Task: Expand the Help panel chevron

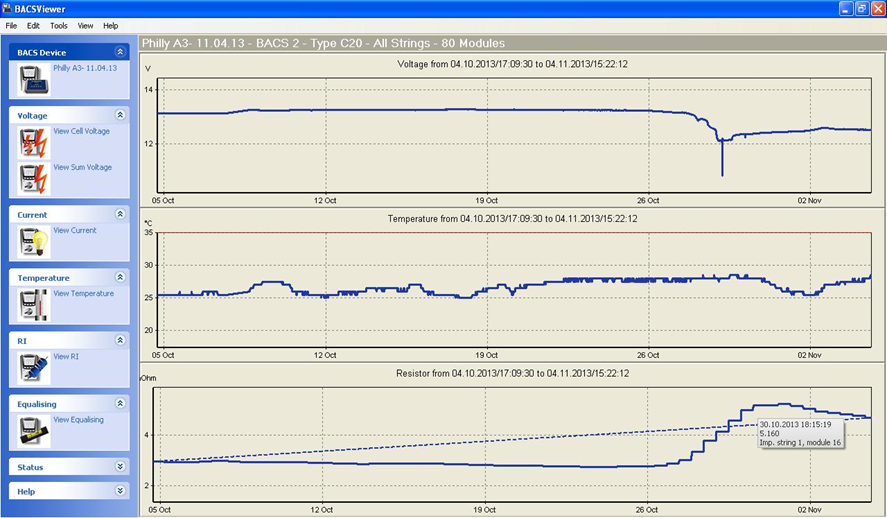Action: coord(120,491)
